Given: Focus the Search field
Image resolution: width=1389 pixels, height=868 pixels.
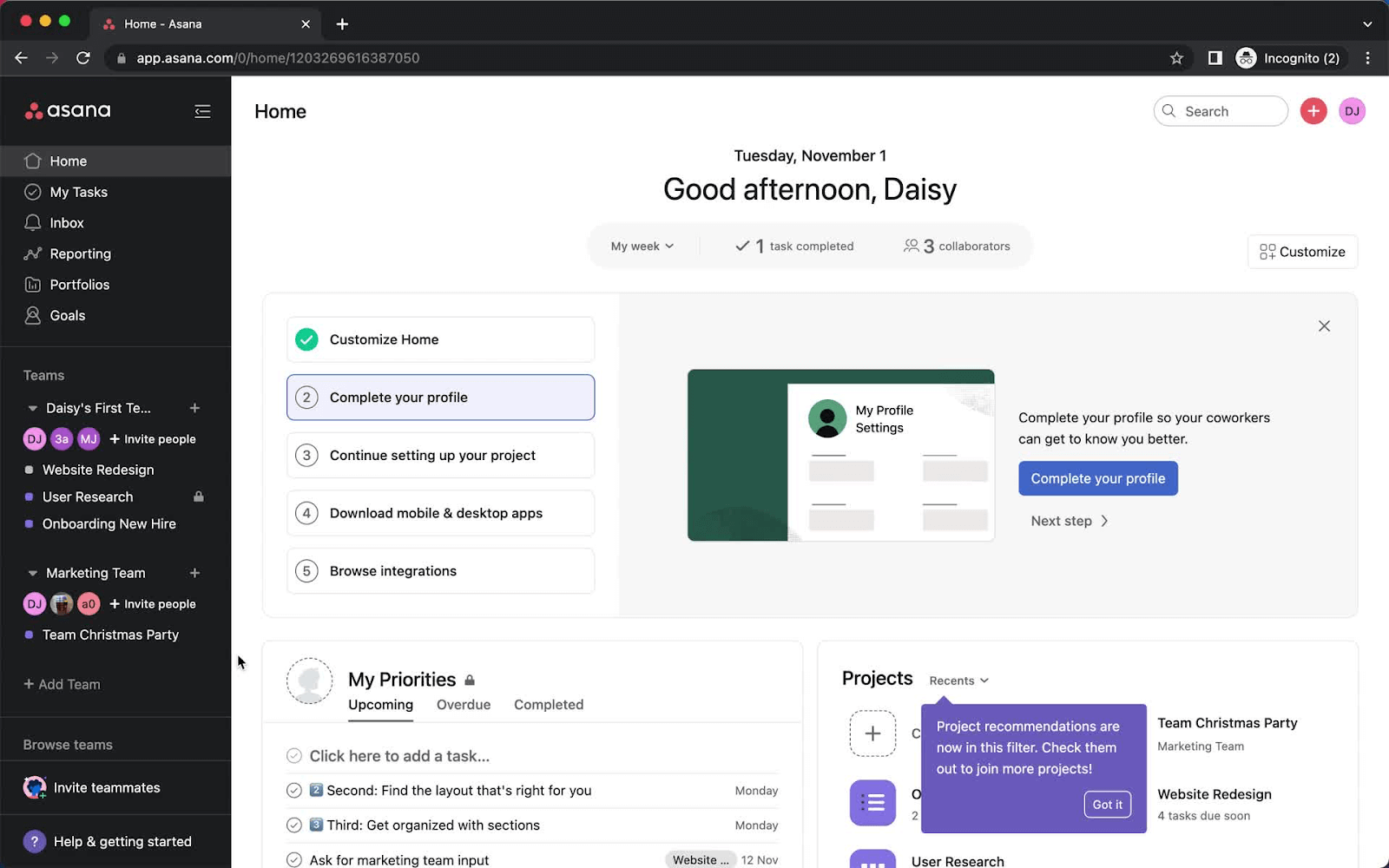Looking at the screenshot, I should point(1220,111).
